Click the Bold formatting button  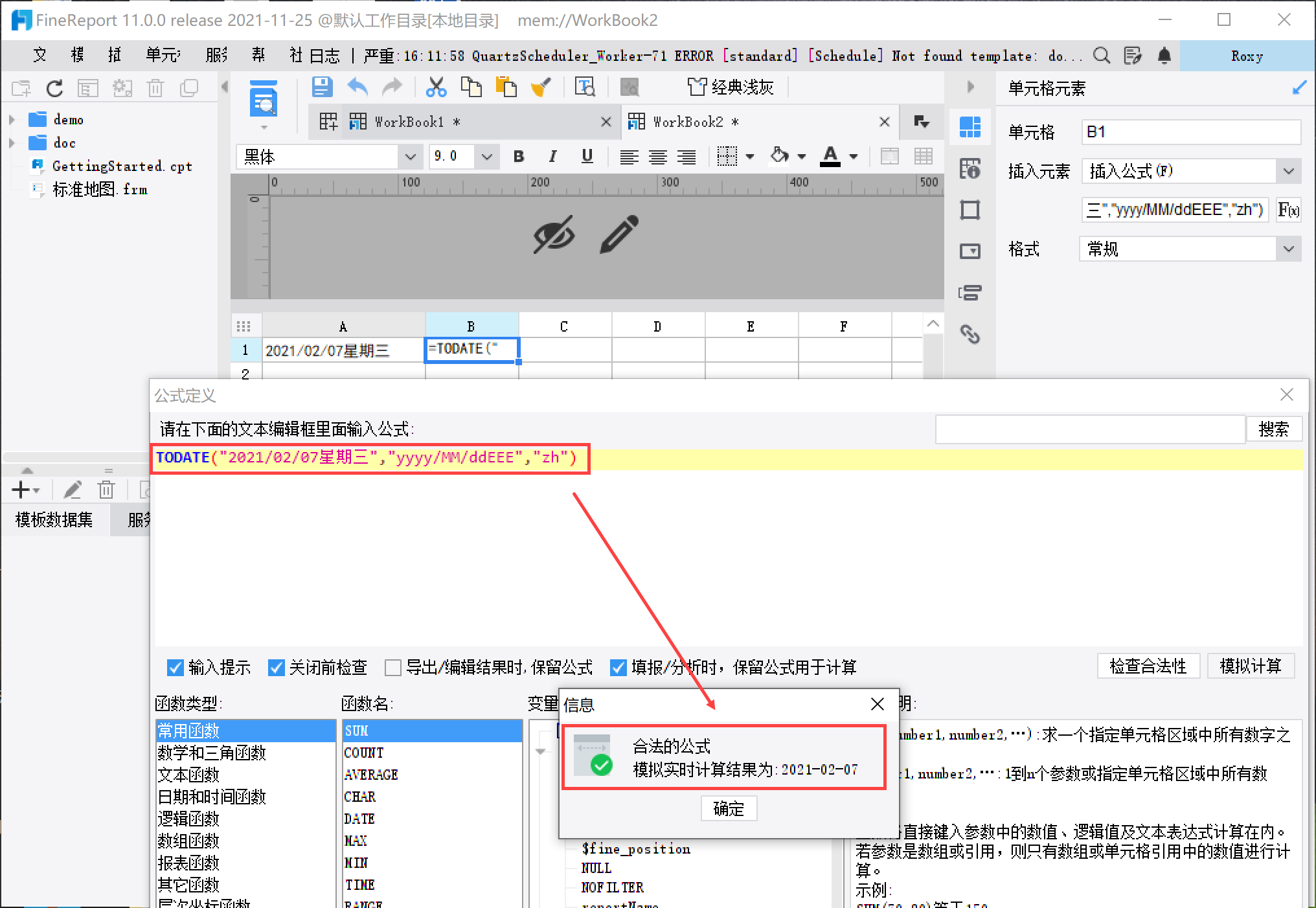pyautogui.click(x=518, y=156)
